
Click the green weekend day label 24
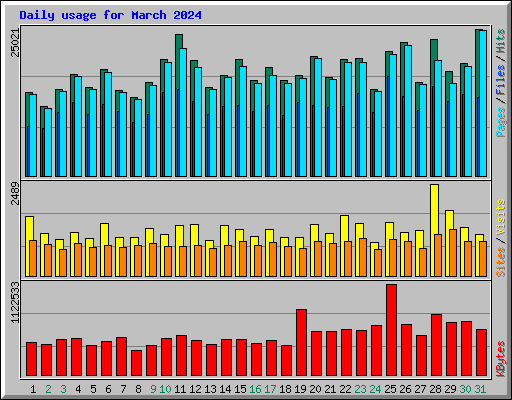click(375, 389)
